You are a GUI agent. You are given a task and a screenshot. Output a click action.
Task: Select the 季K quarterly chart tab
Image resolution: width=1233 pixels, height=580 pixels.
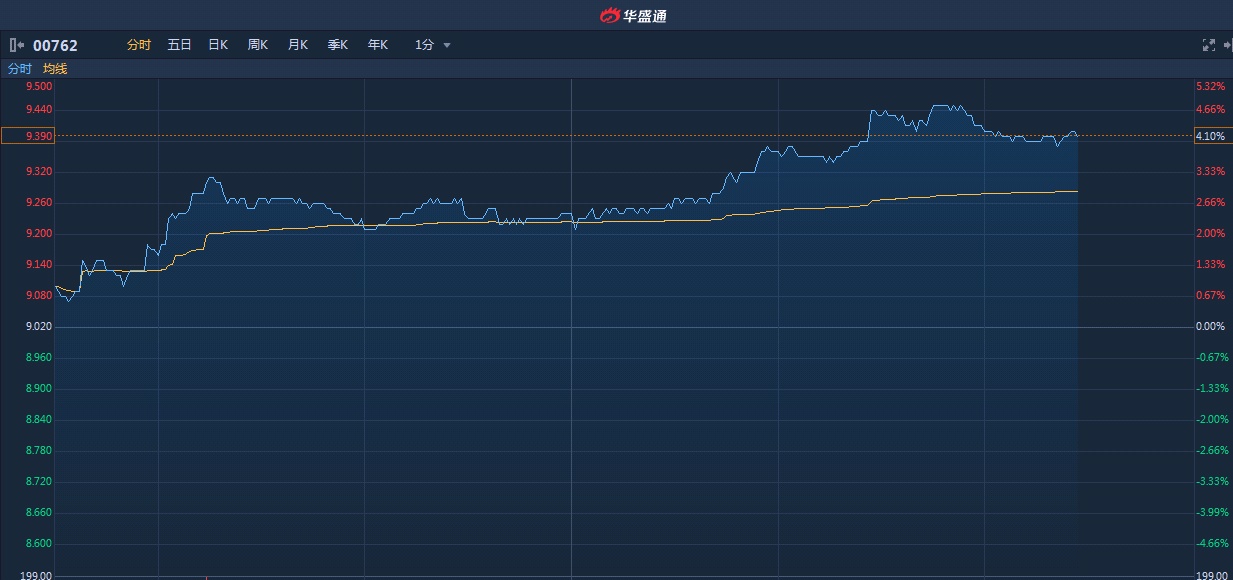tap(338, 45)
